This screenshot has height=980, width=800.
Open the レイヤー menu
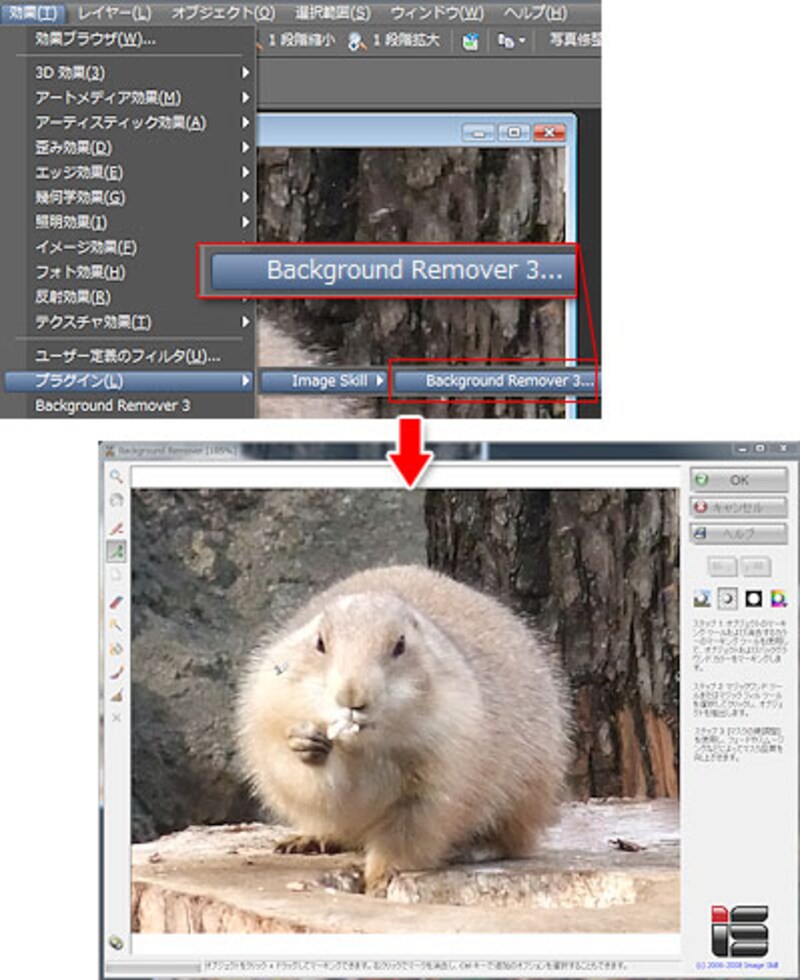[x=113, y=13]
